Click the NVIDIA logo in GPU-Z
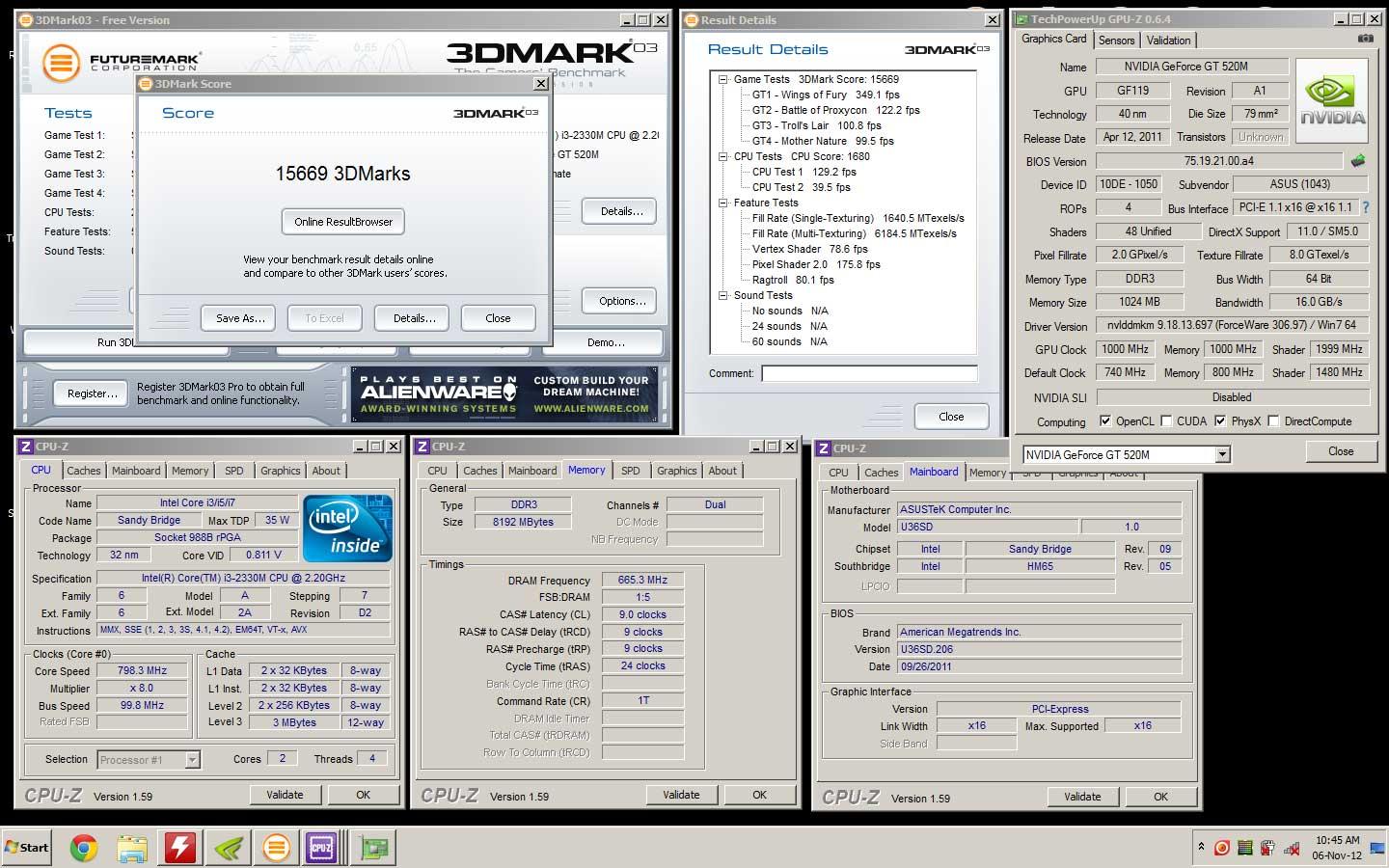This screenshot has height=868, width=1389. click(x=1332, y=101)
